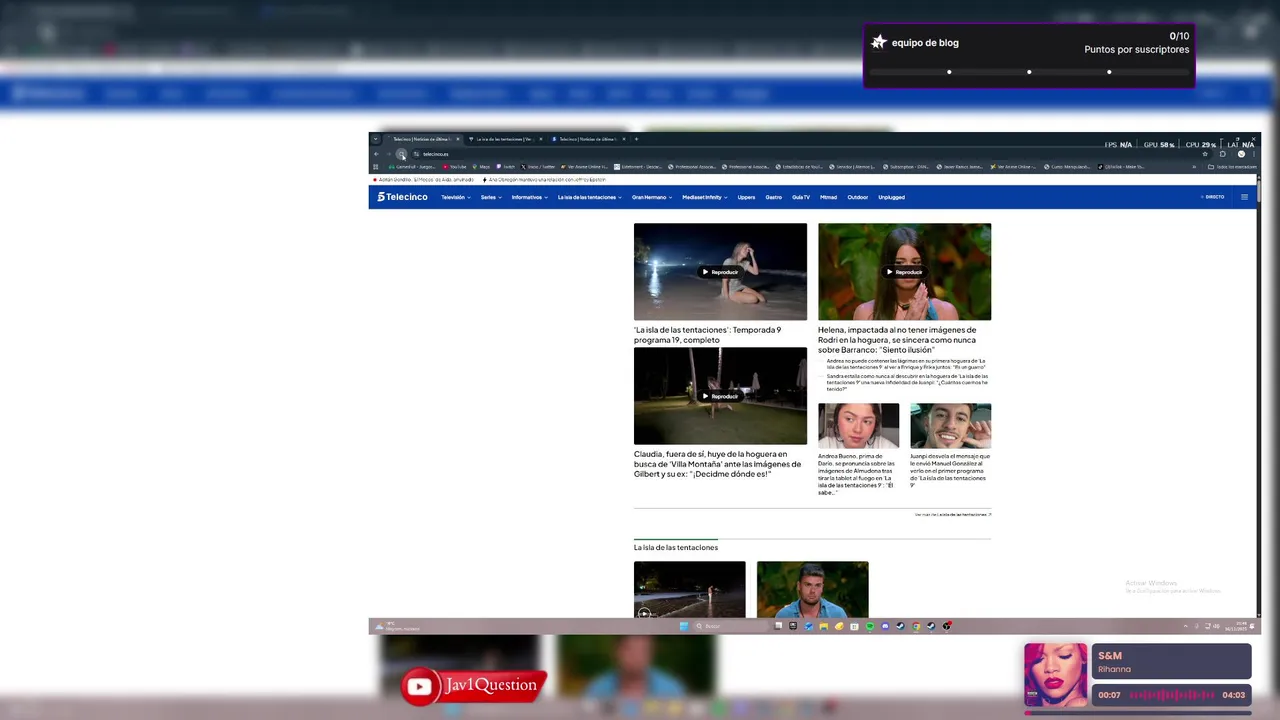1280x720 pixels.
Task: Open Spotify from the taskbar
Action: tap(870, 626)
